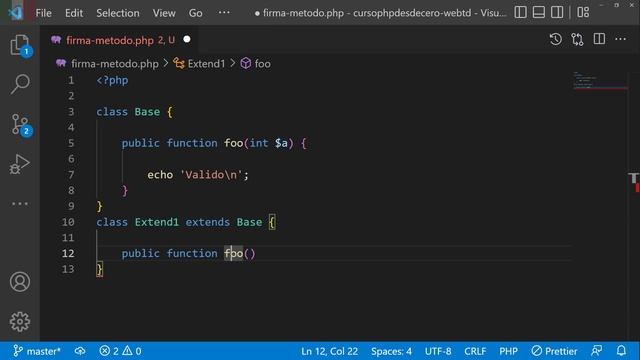Open the Go menu
The width and height of the screenshot is (640, 360).
(x=196, y=13)
